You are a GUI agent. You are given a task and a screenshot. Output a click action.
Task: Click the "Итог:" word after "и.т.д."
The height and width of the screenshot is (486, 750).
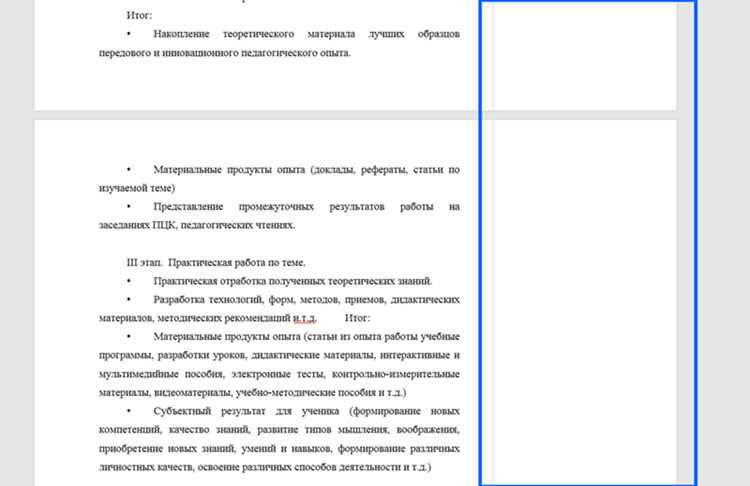[357, 318]
